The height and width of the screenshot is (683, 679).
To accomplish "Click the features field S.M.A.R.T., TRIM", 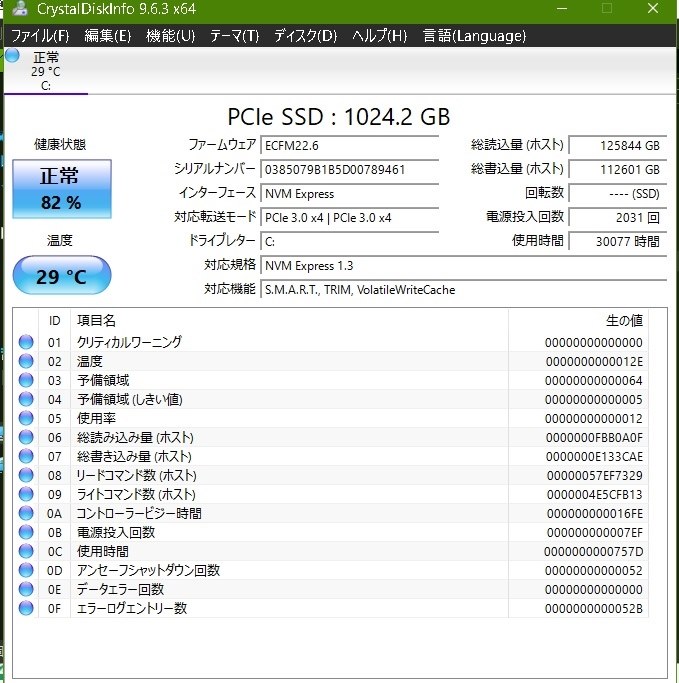I will click(463, 289).
